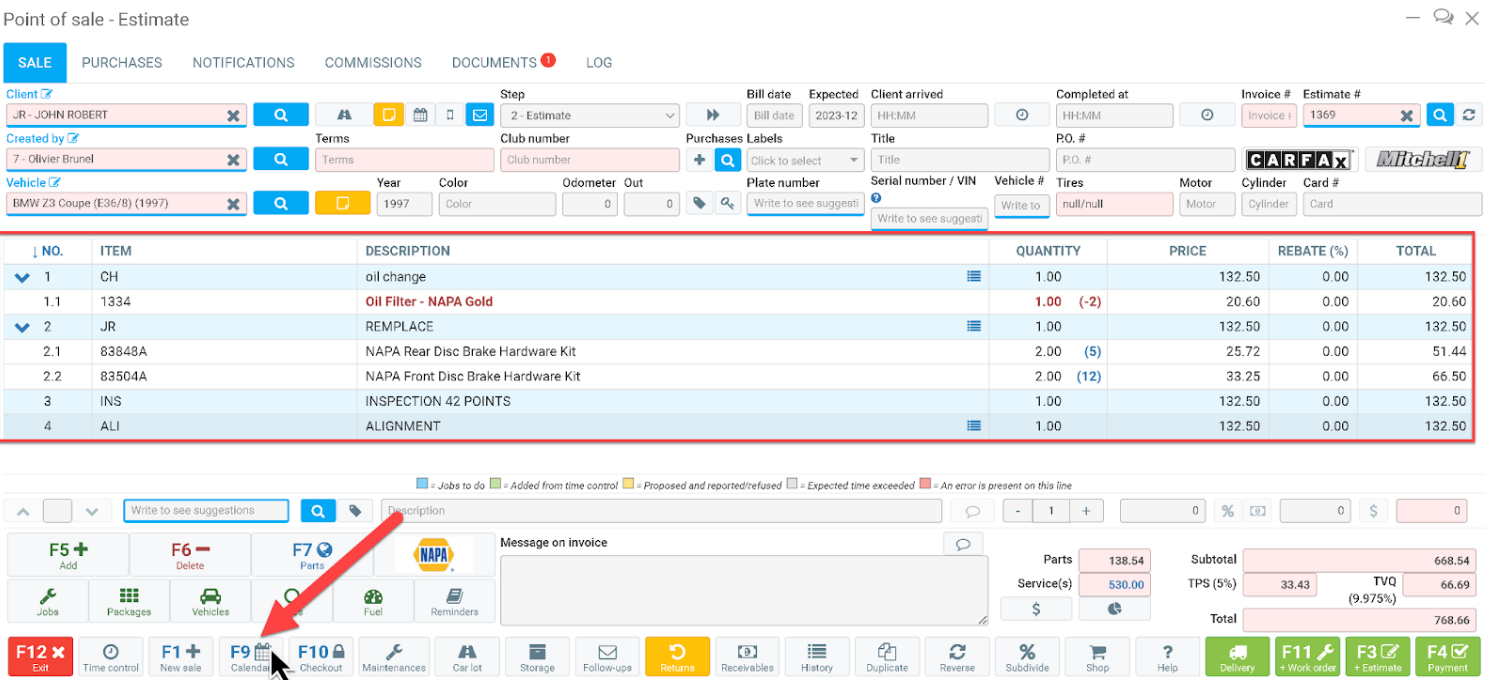
Task: Collapse the REMPLACE row chevron
Action: coord(22,327)
